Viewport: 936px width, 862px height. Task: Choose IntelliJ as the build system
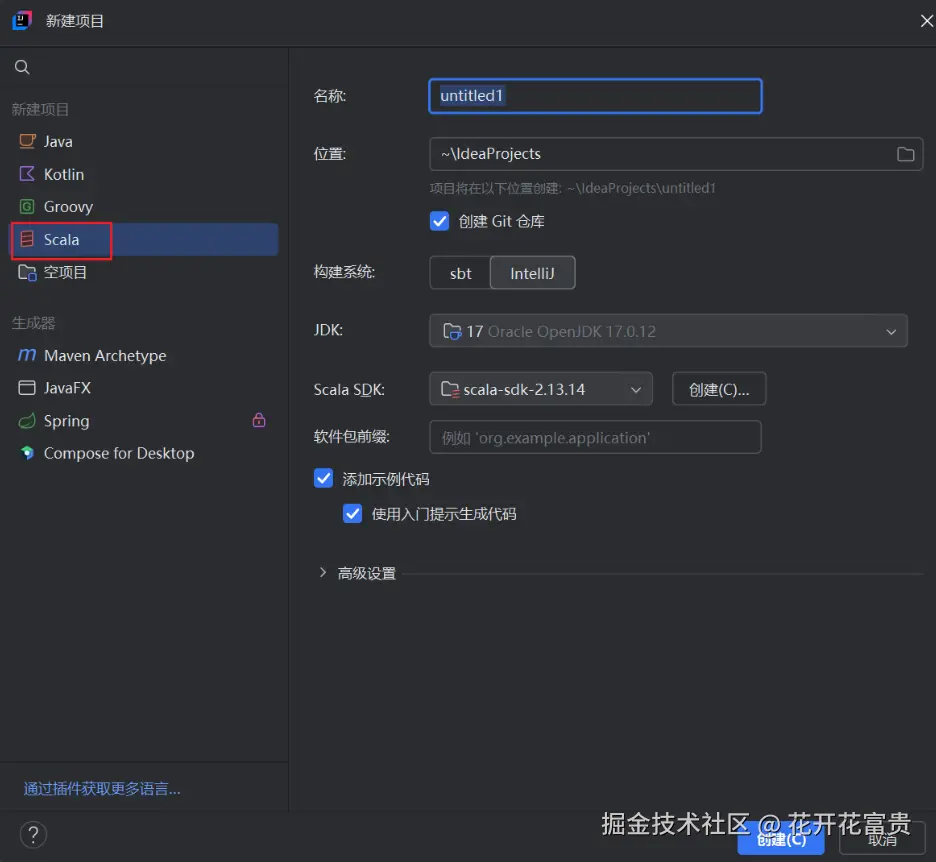[x=532, y=273]
